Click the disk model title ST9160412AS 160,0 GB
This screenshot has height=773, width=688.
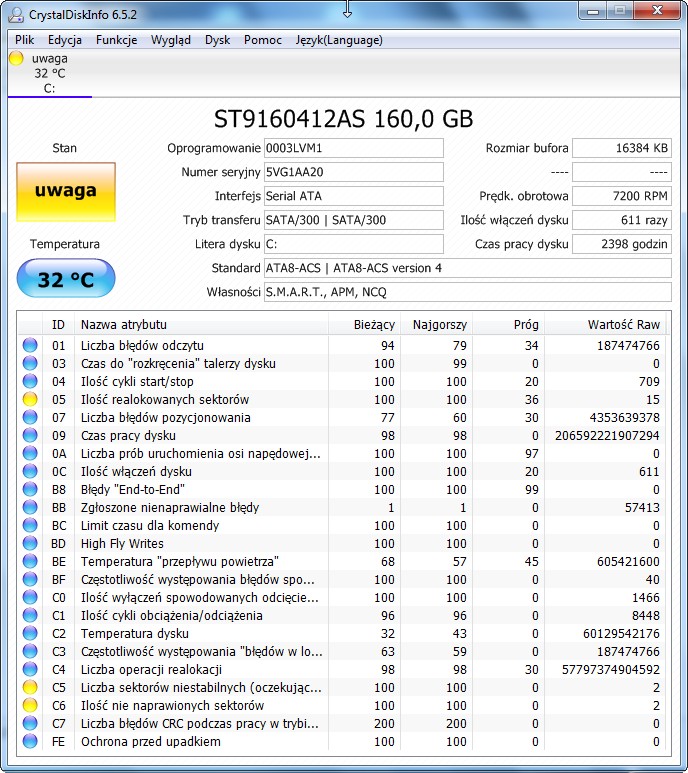pos(344,119)
